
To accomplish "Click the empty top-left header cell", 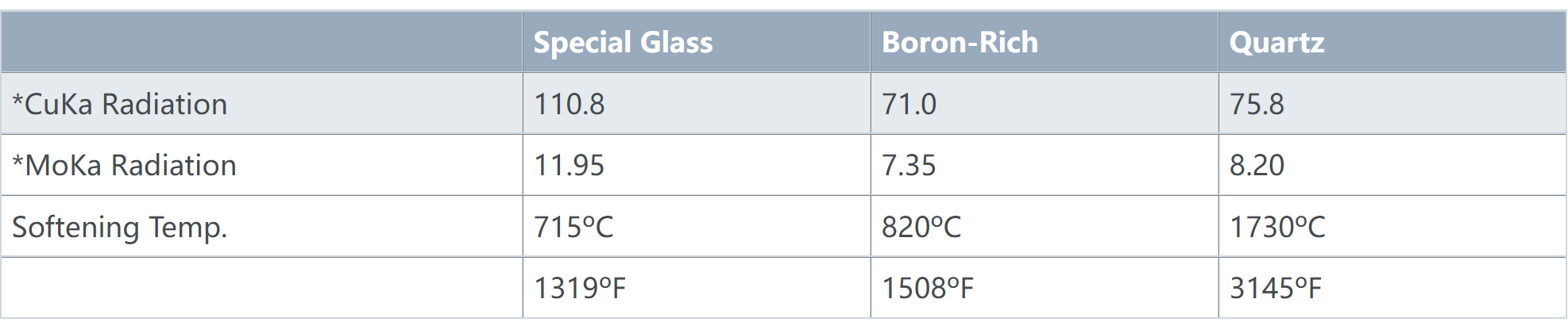I will click(x=261, y=42).
